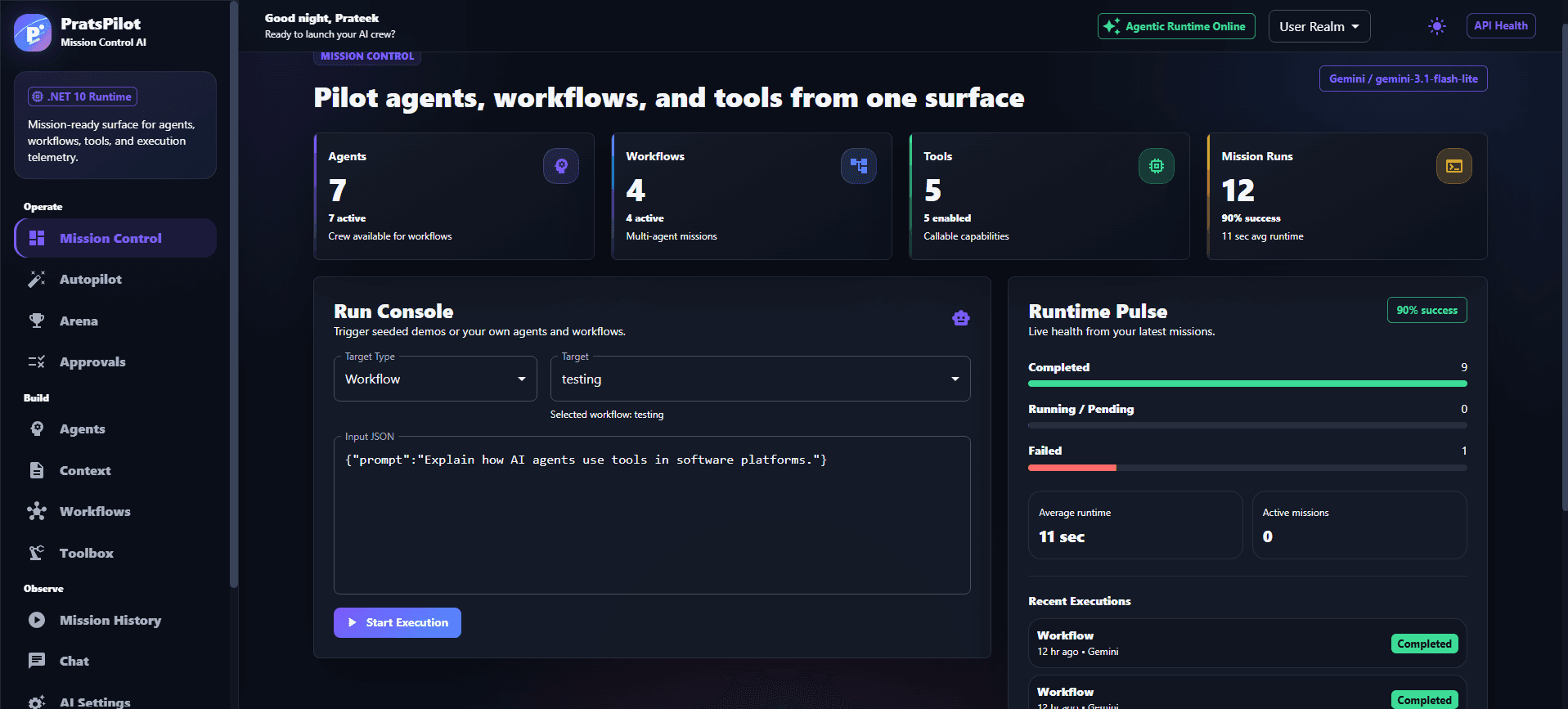Image resolution: width=1568 pixels, height=709 pixels.
Task: Open the Workflow execution from 12 hr ago
Action: point(1247,644)
